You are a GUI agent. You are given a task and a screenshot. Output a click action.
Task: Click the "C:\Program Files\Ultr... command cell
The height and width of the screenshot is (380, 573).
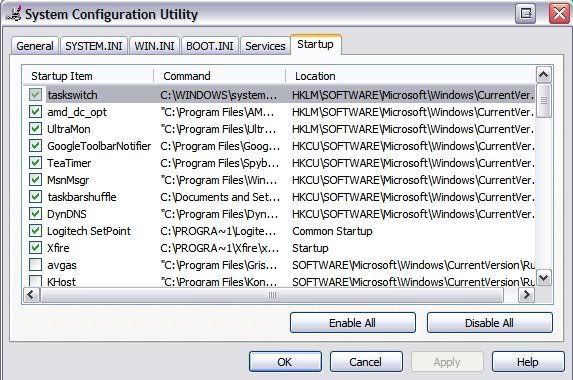218,129
